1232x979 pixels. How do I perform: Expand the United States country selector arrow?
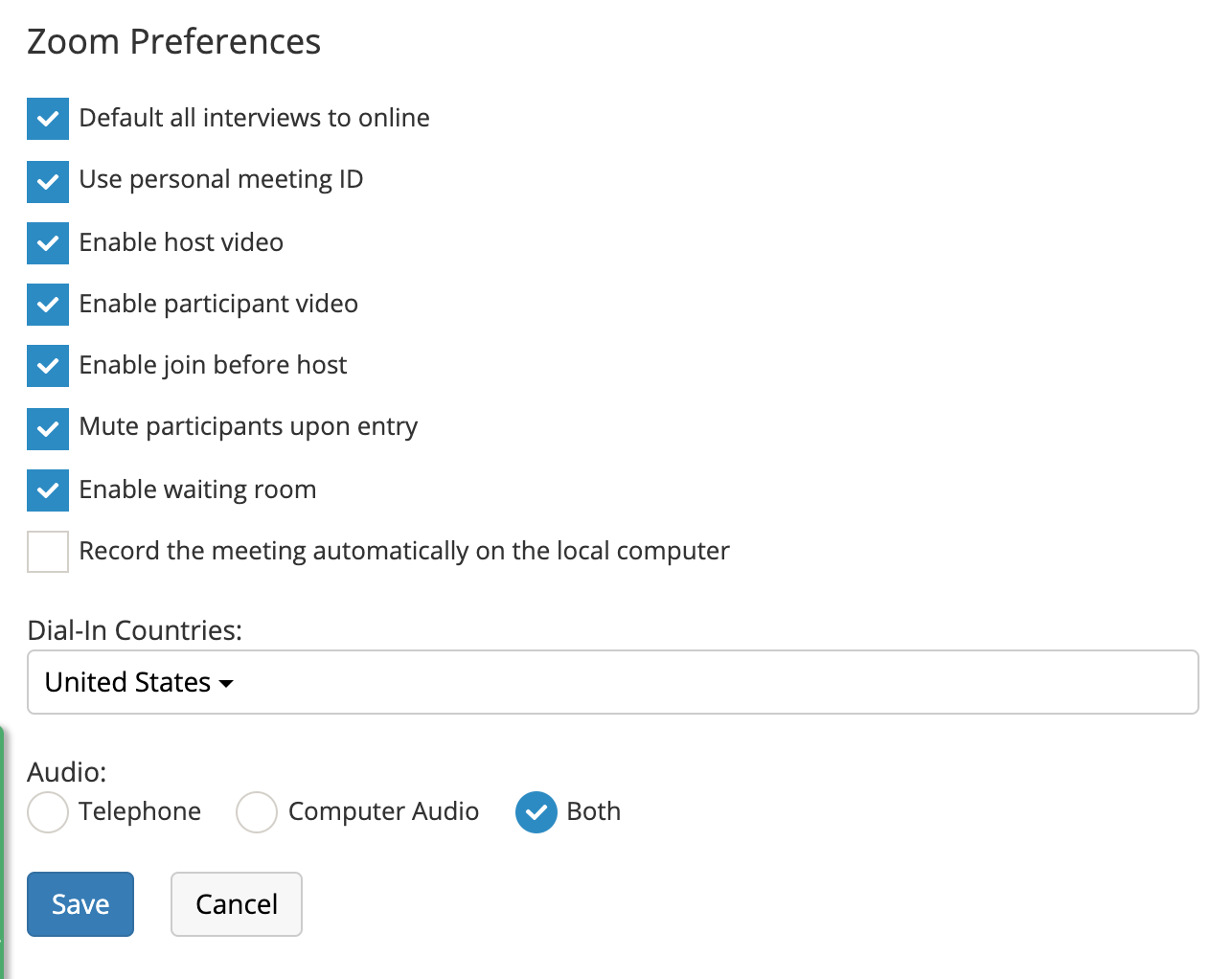[227, 683]
